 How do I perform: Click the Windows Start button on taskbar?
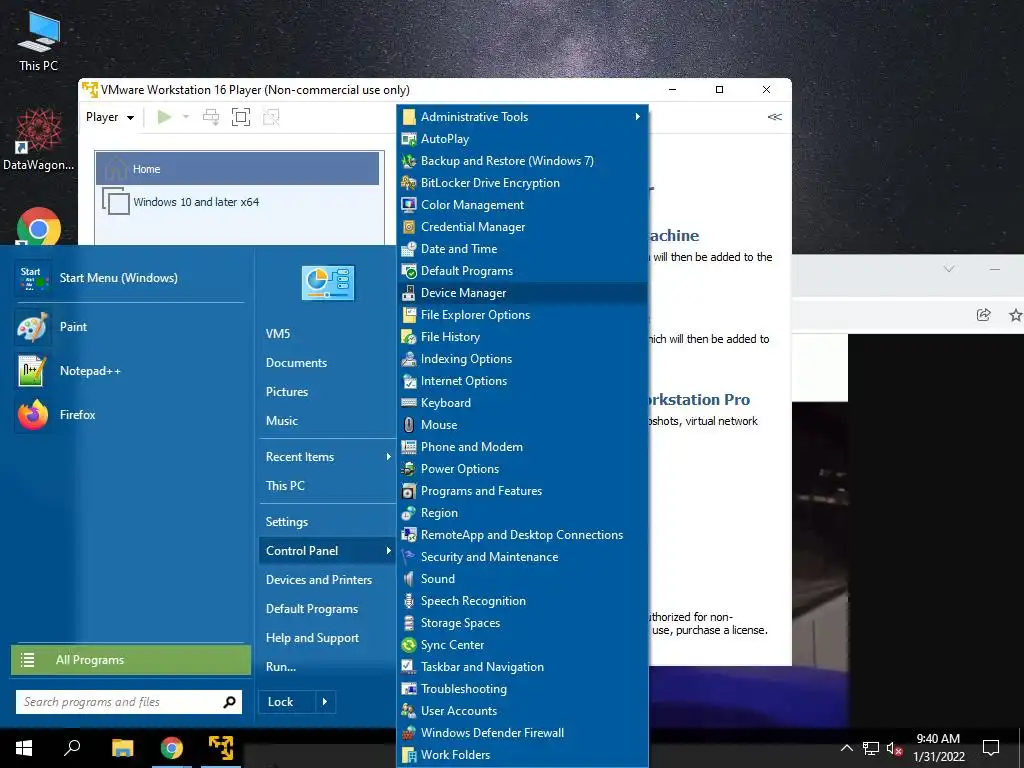click(x=24, y=748)
